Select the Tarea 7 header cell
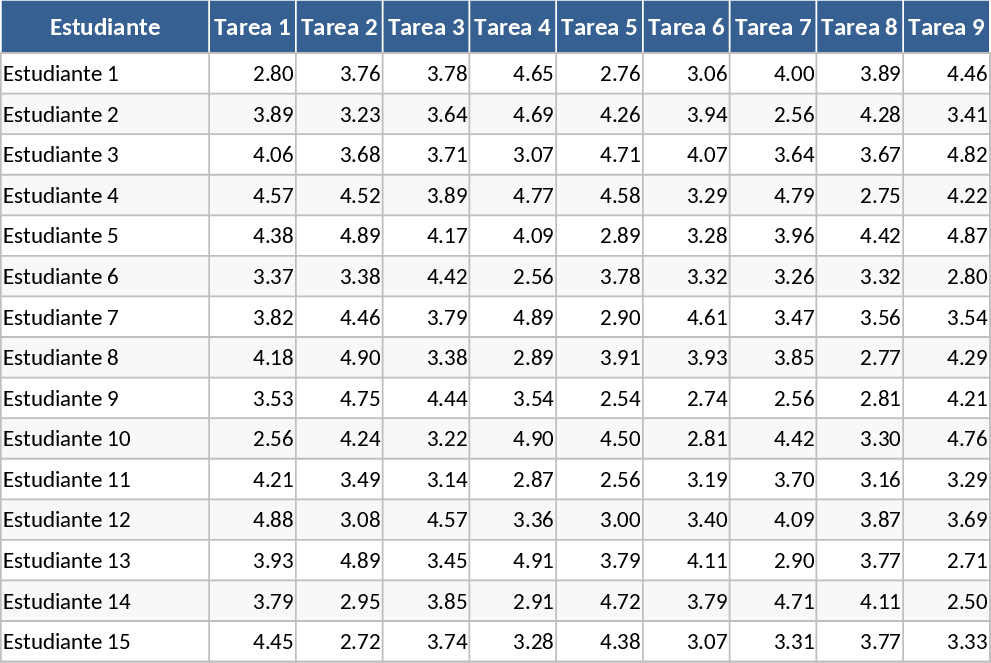This screenshot has height=663, width=991. tap(774, 27)
